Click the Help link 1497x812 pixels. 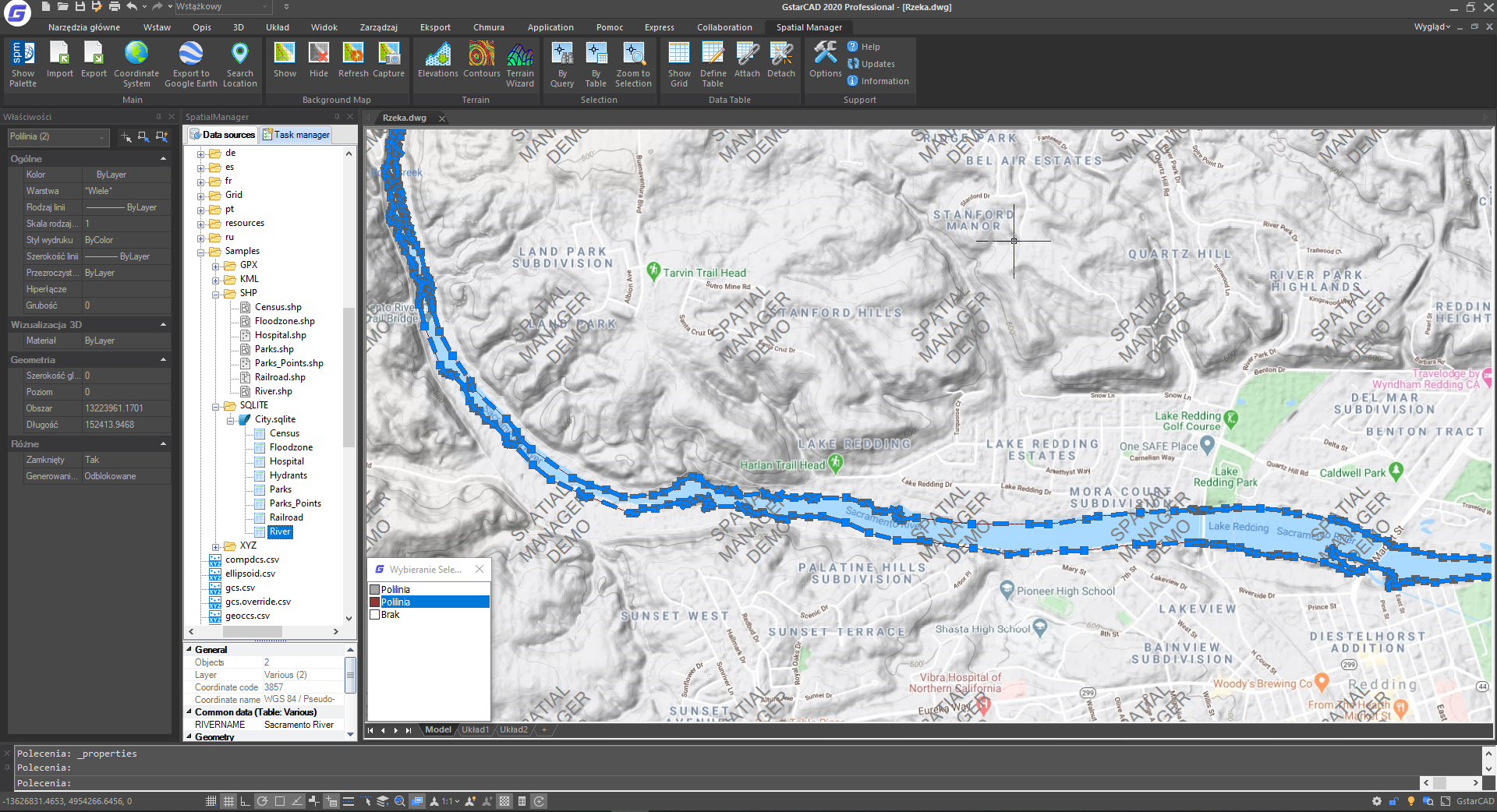(x=864, y=47)
